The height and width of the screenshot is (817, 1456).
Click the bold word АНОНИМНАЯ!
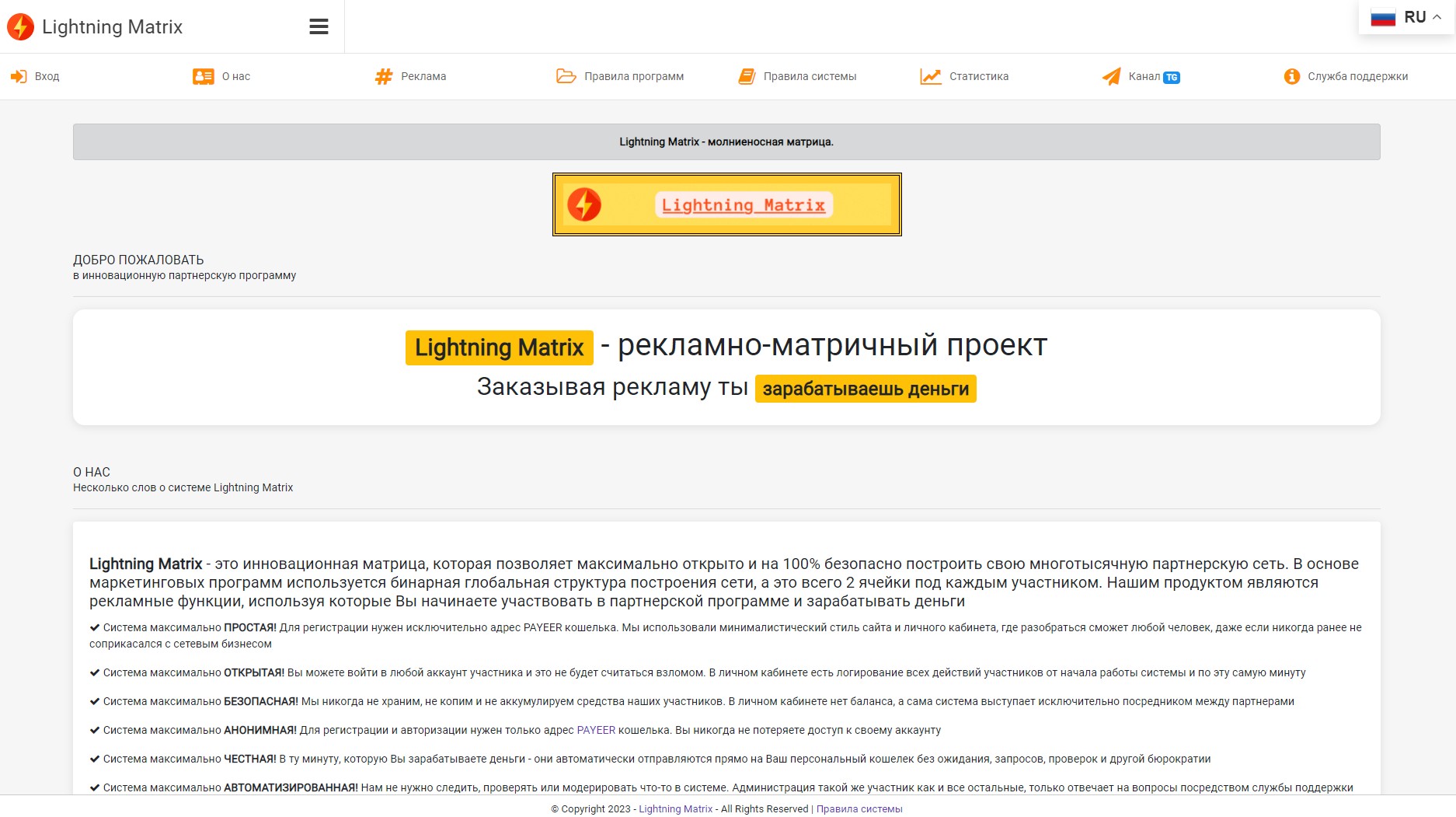click(260, 730)
